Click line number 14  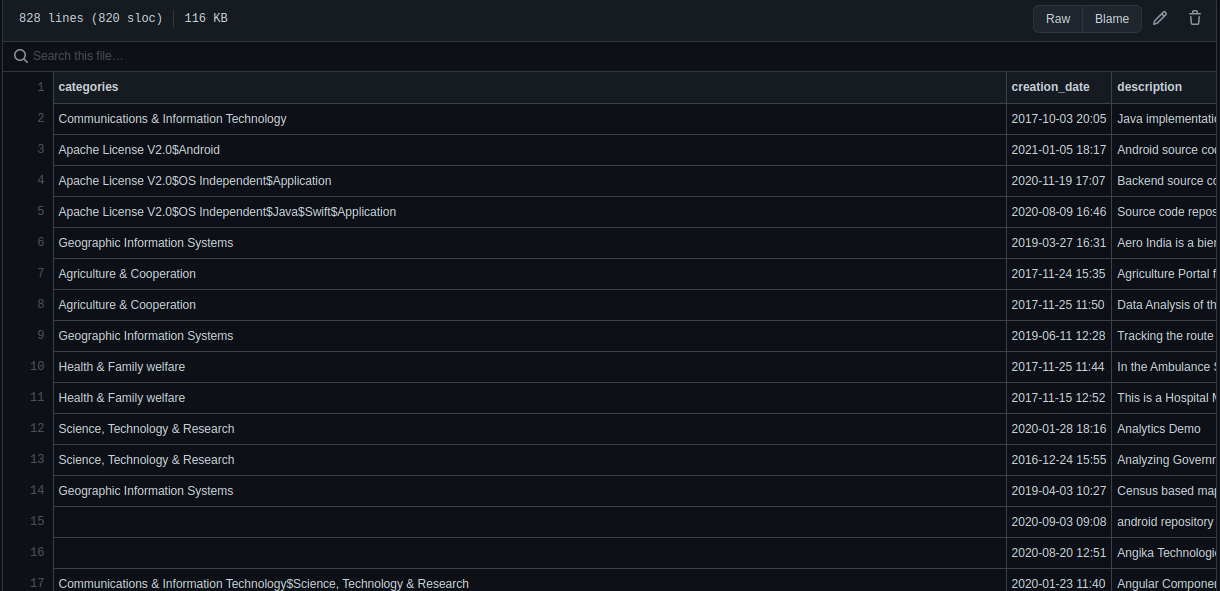[x=37, y=490]
